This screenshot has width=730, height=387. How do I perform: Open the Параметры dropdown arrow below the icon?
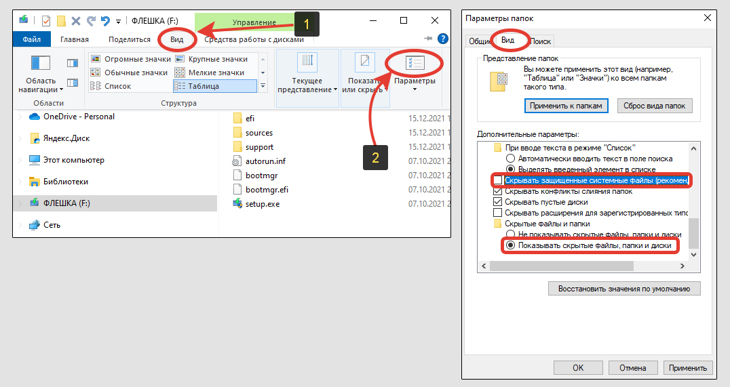(414, 89)
